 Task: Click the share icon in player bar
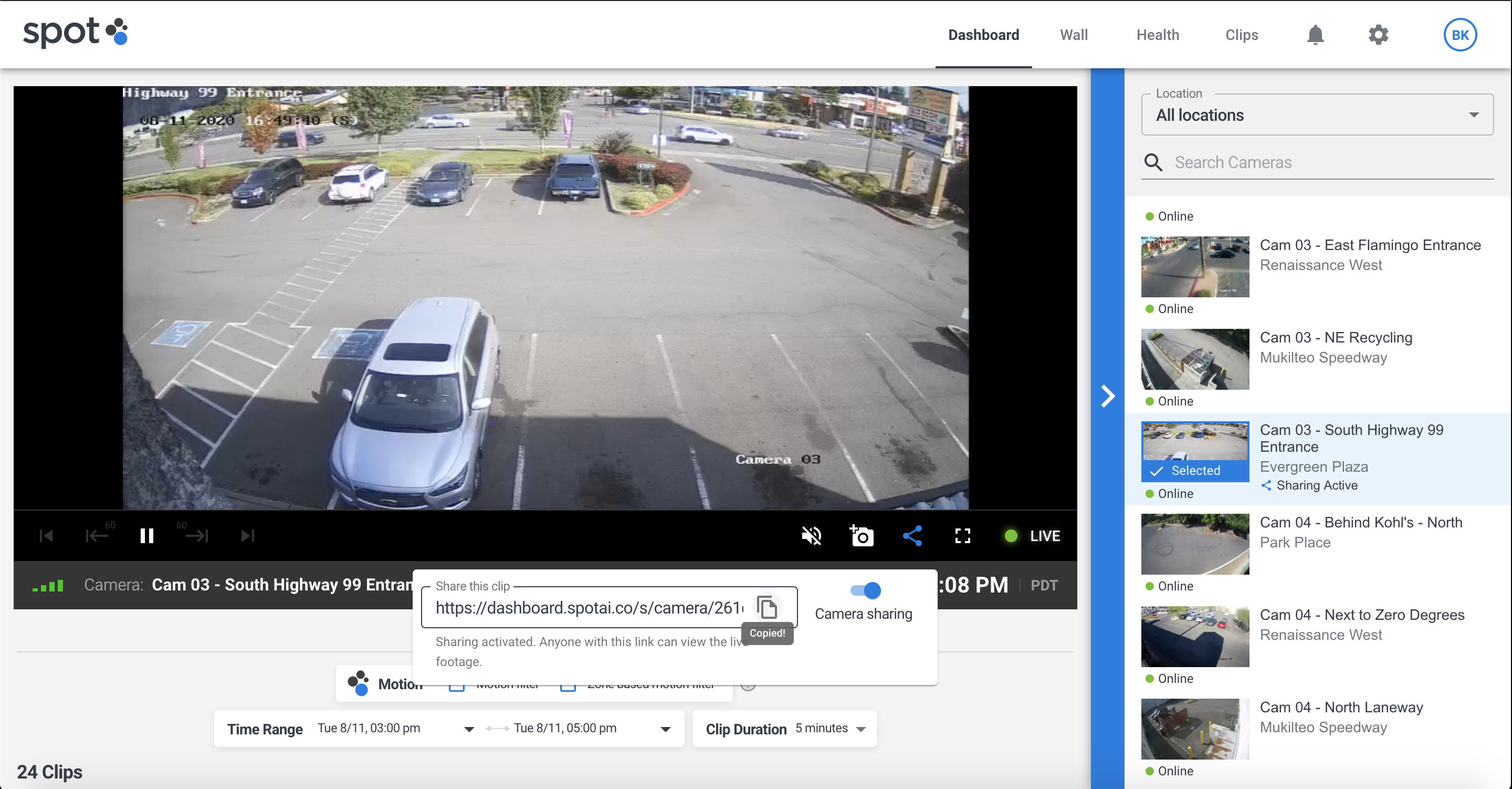point(912,535)
